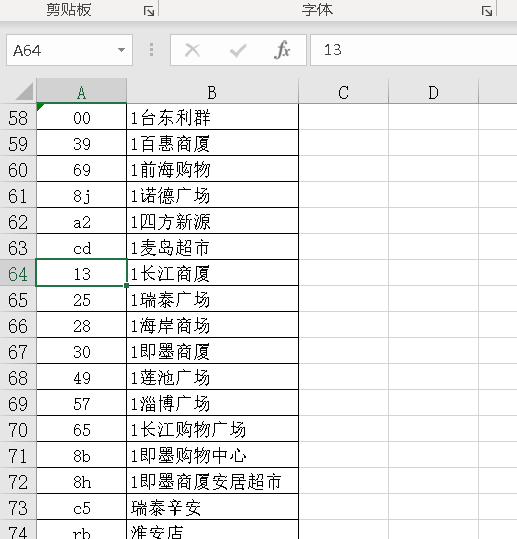Click cell 1长江商厦
517x539 pixels.
coord(212,274)
